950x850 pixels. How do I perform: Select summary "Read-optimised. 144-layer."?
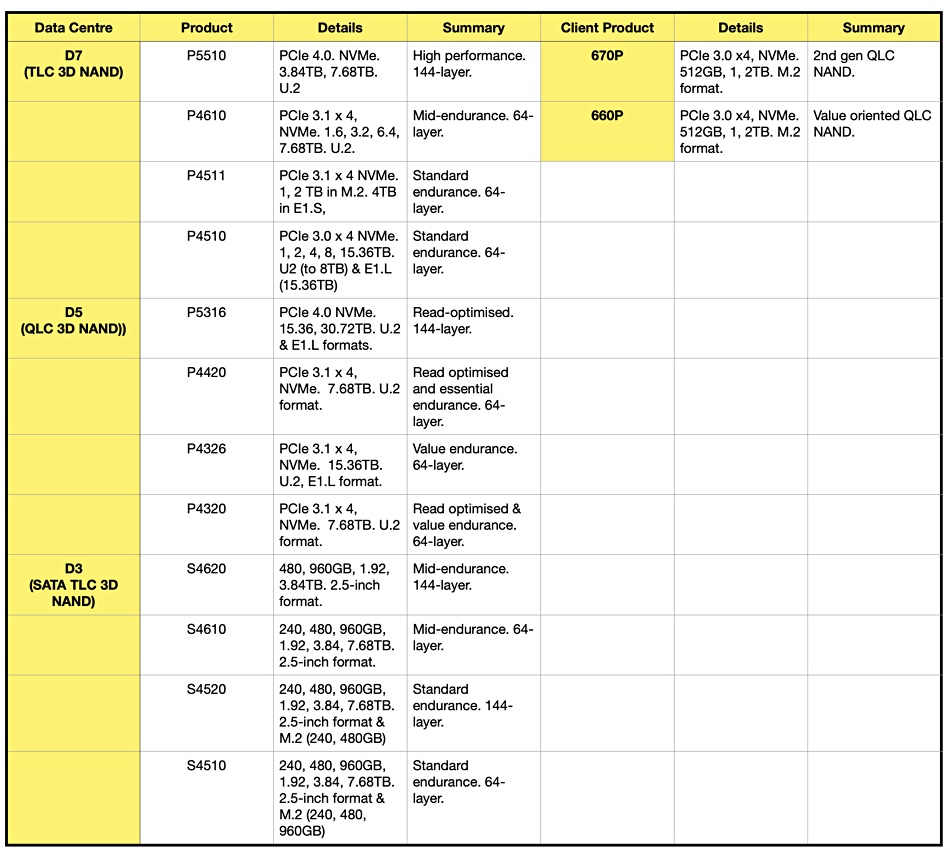point(474,328)
